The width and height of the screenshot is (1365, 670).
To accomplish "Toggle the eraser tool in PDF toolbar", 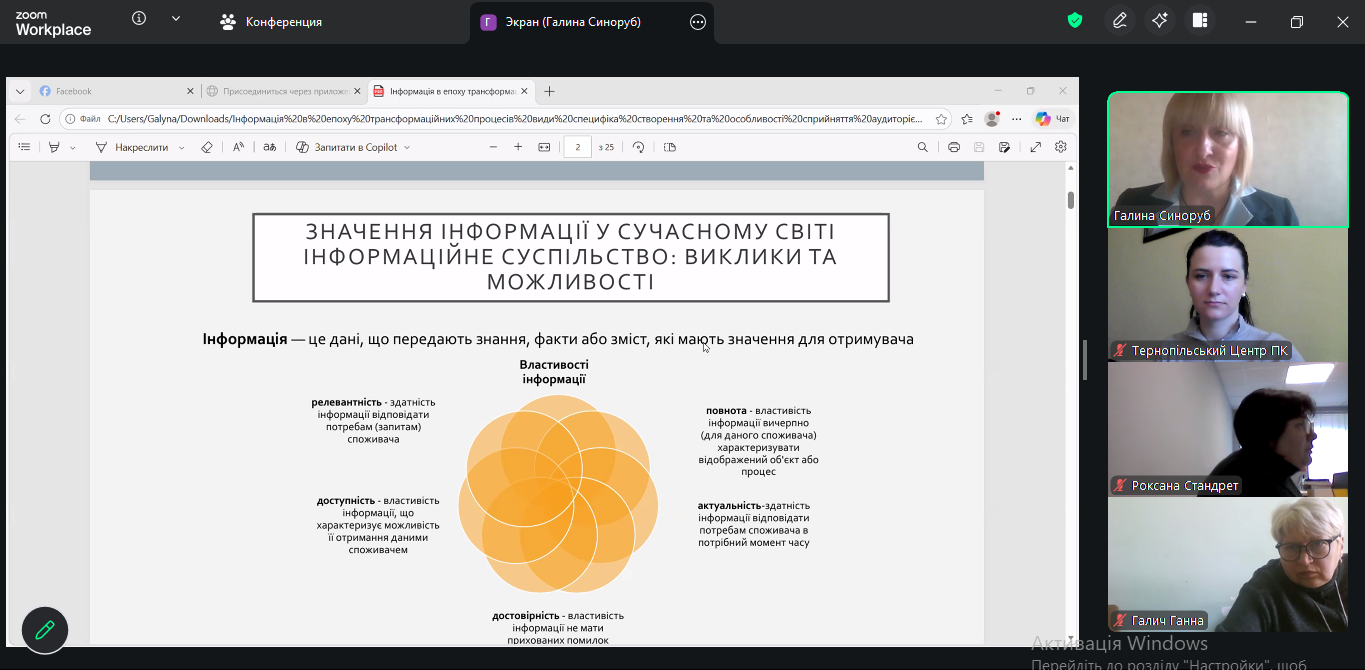I will [x=207, y=147].
